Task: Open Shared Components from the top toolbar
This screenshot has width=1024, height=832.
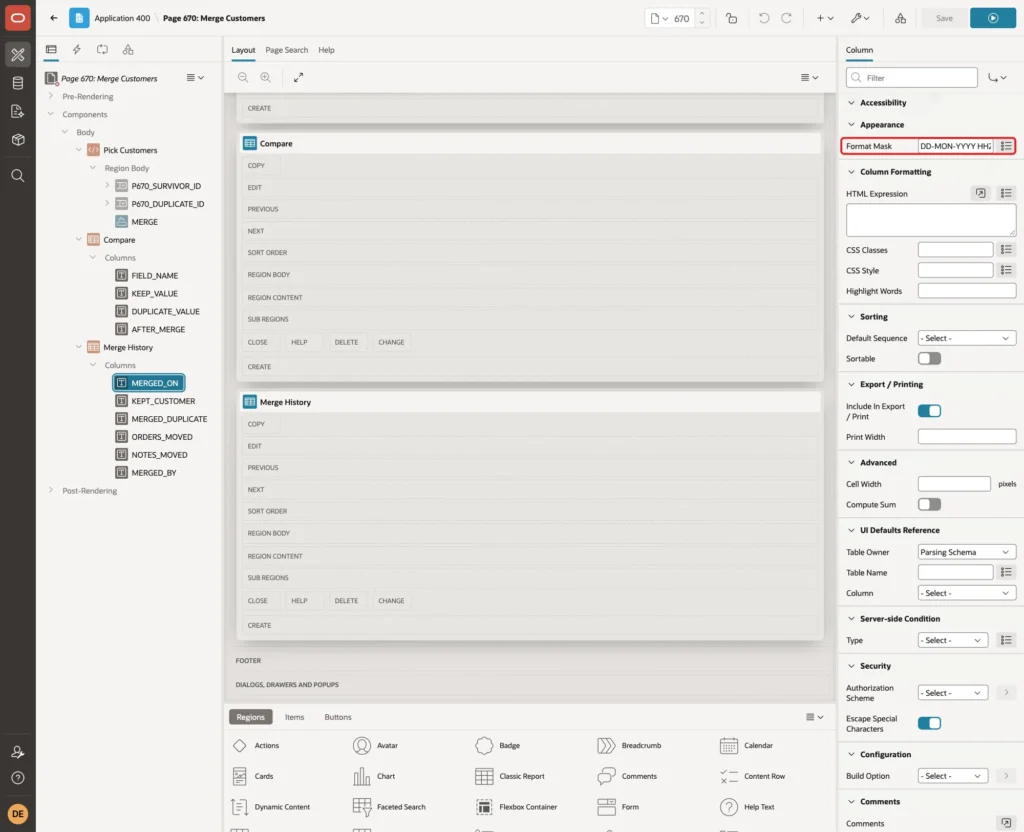Action: click(x=901, y=18)
